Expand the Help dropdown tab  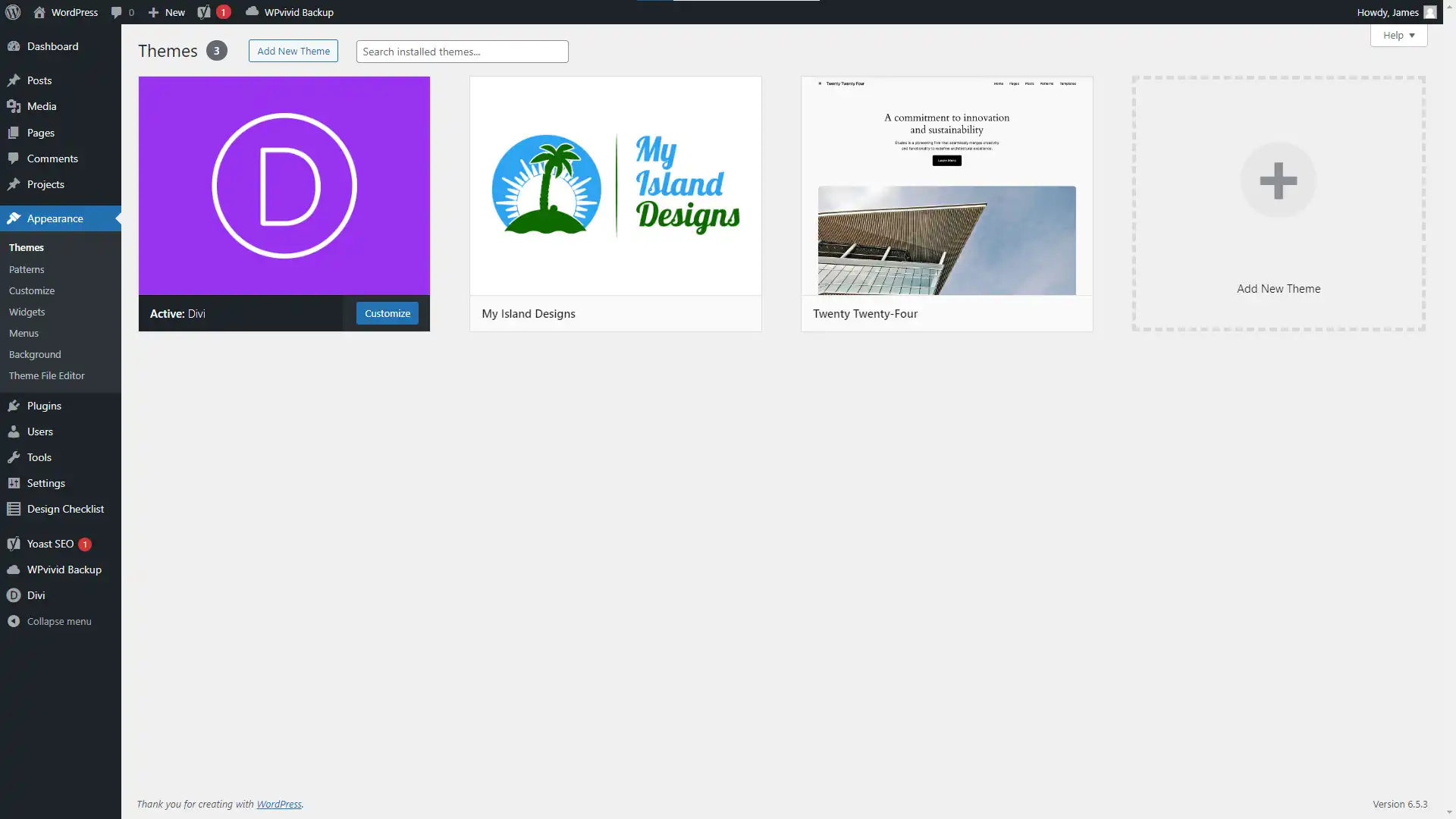pos(1398,35)
